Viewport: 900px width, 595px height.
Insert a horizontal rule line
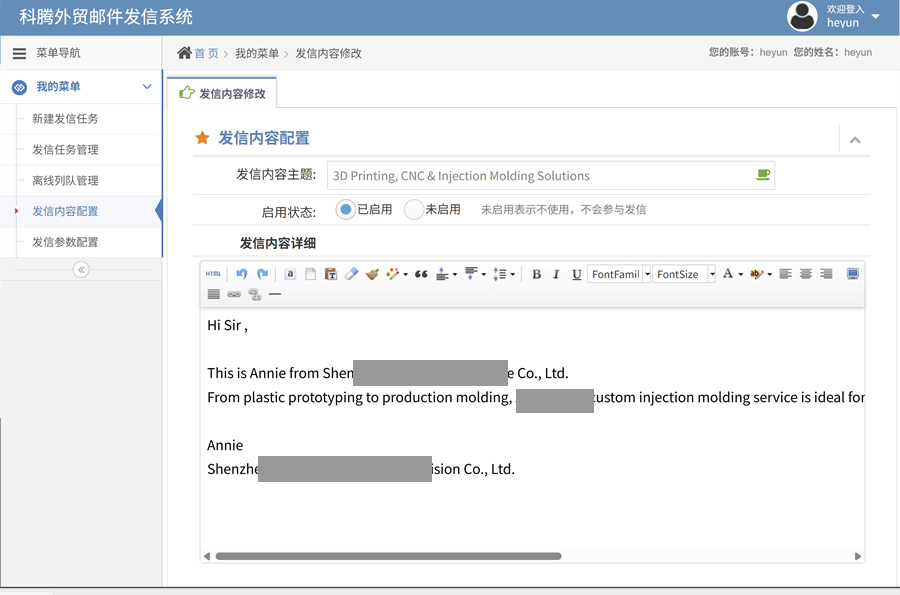pos(275,294)
